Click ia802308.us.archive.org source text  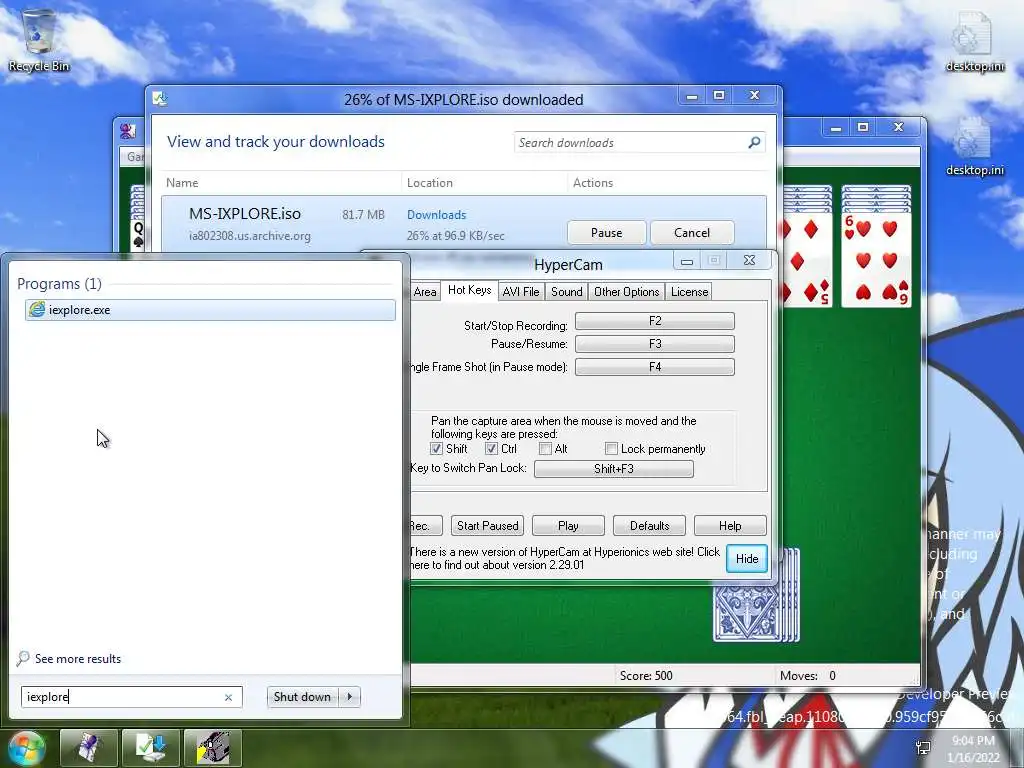pyautogui.click(x=249, y=236)
